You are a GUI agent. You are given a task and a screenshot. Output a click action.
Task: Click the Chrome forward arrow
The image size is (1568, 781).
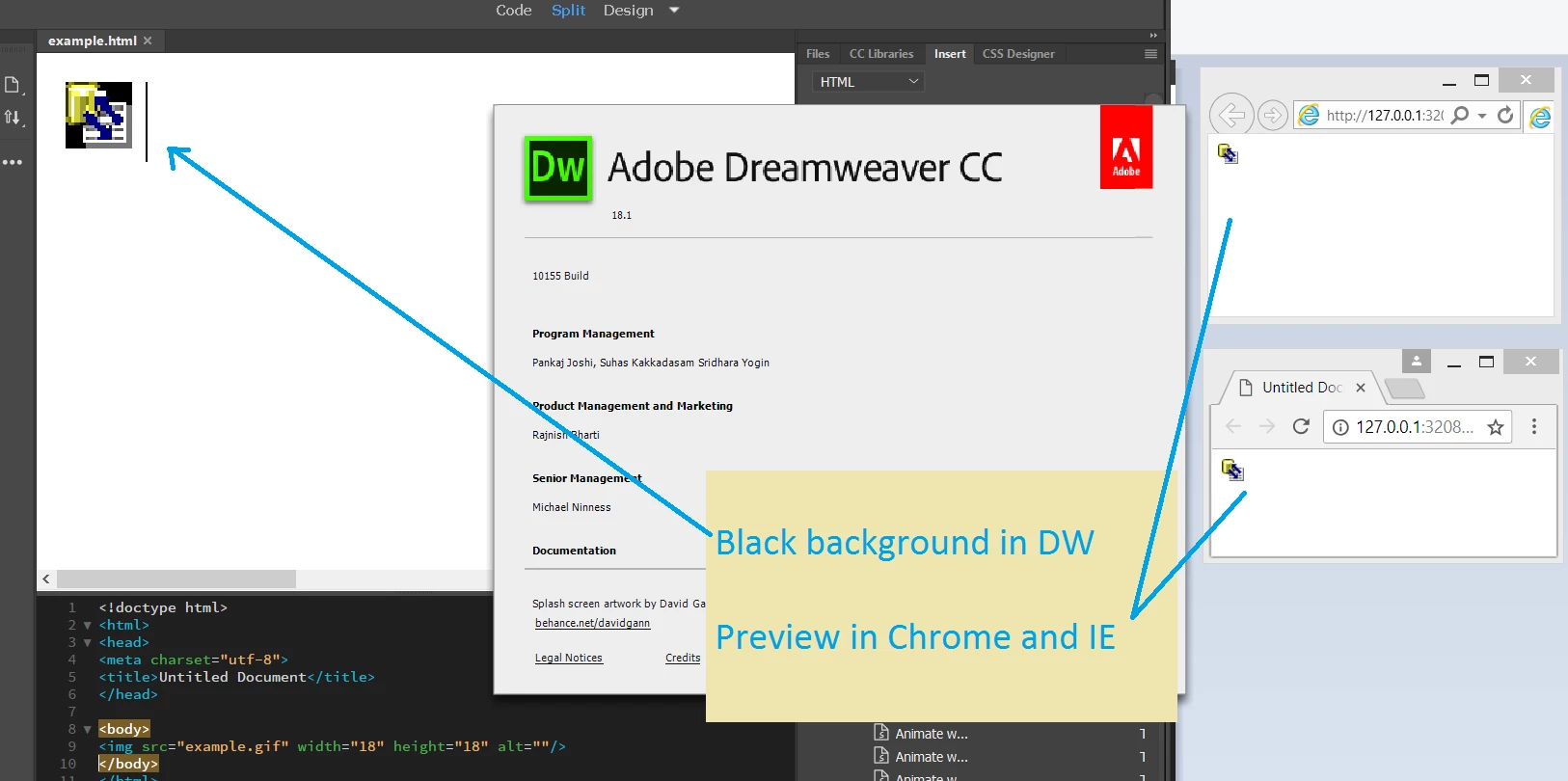[x=1267, y=426]
